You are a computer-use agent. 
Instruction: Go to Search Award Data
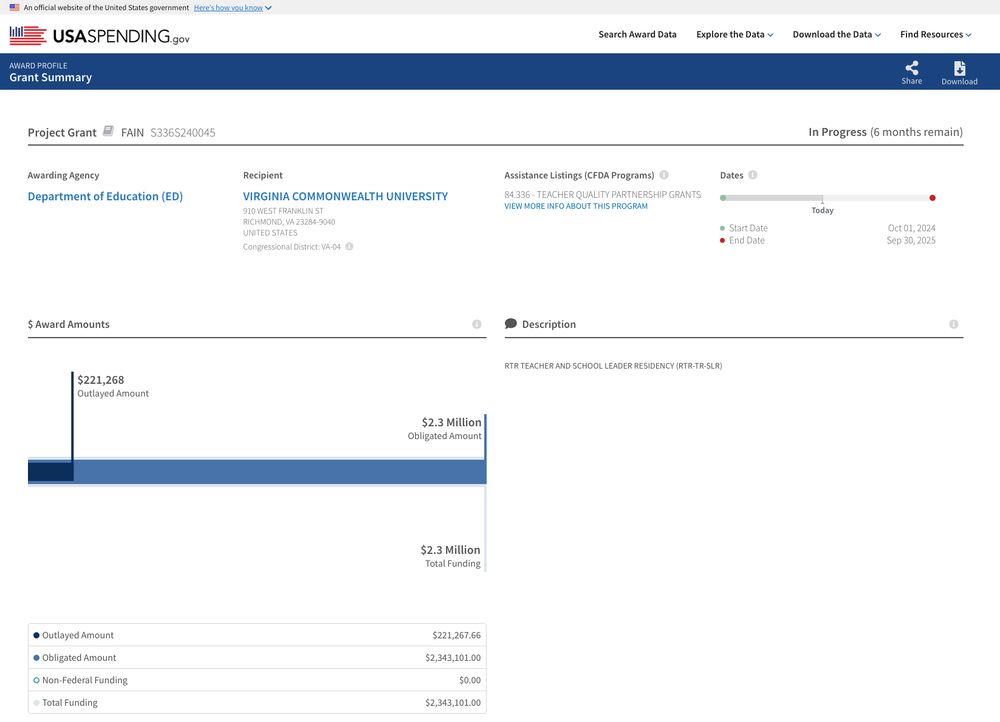(637, 34)
